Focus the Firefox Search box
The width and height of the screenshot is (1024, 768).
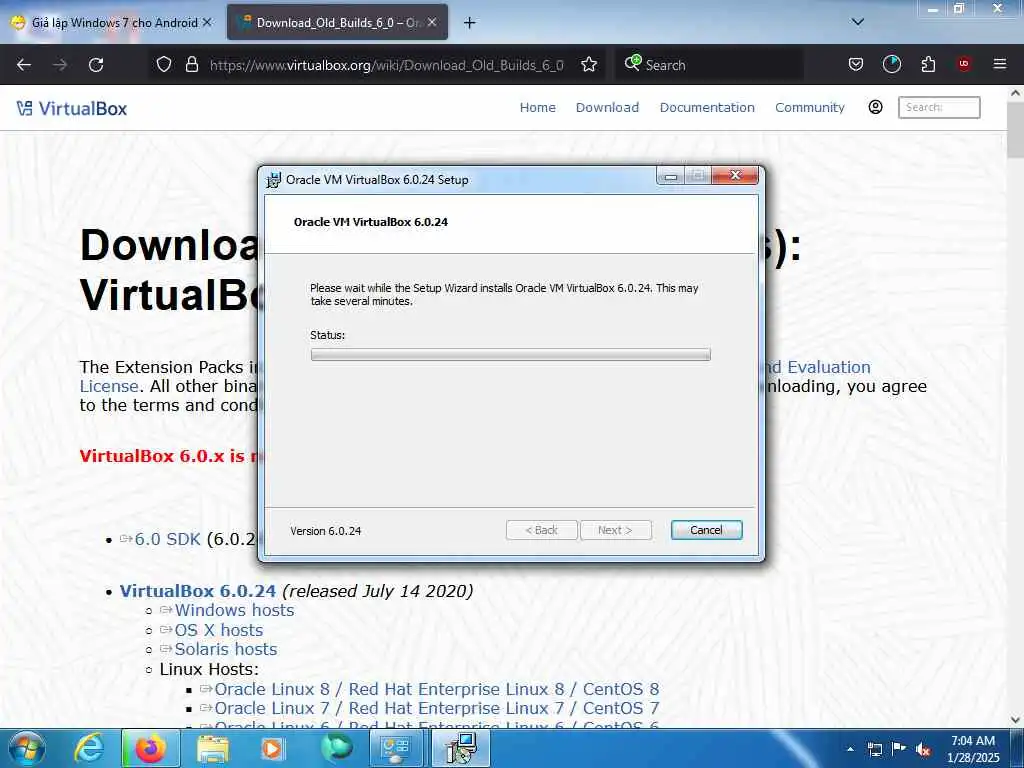coord(709,65)
